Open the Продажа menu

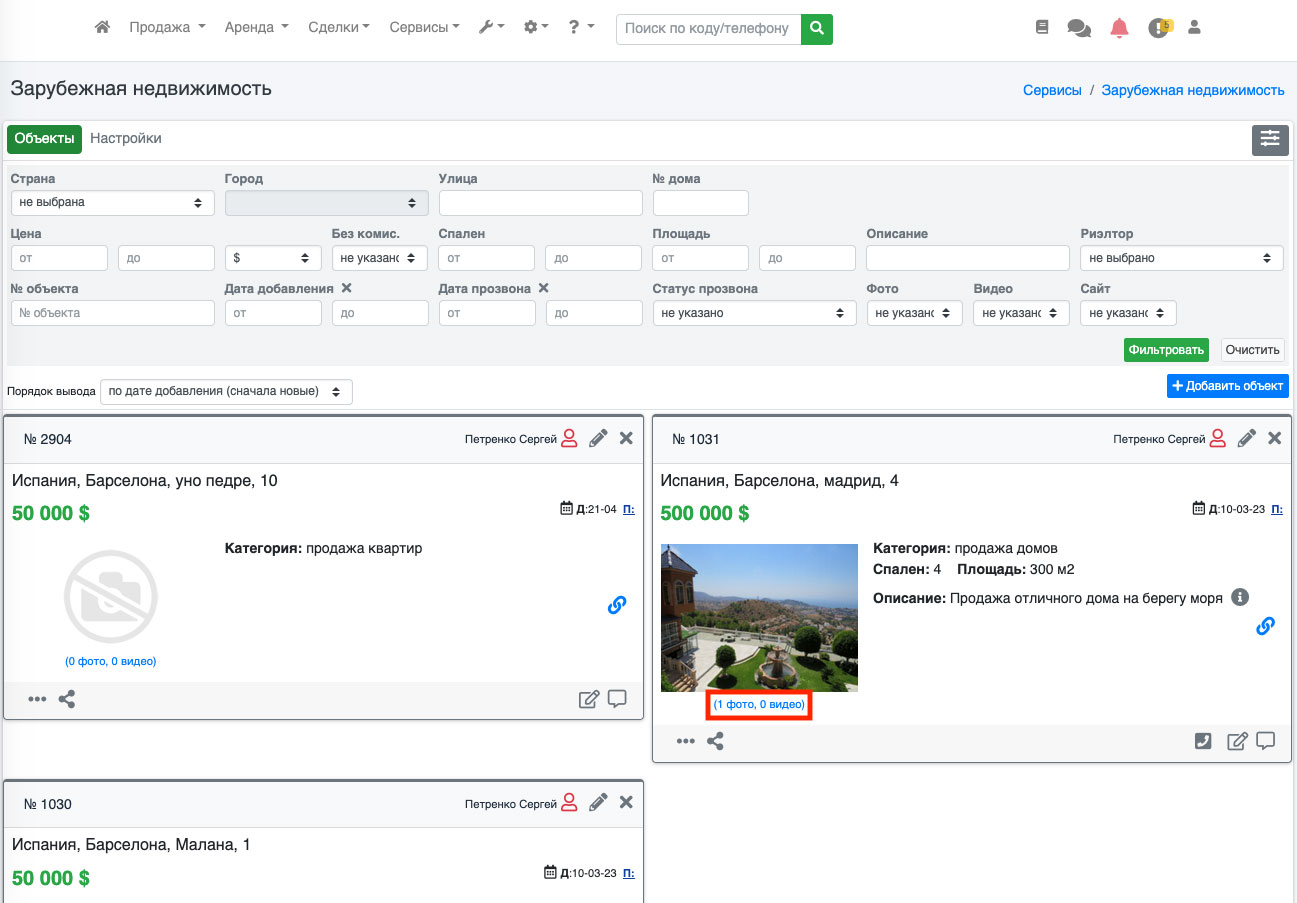(167, 28)
